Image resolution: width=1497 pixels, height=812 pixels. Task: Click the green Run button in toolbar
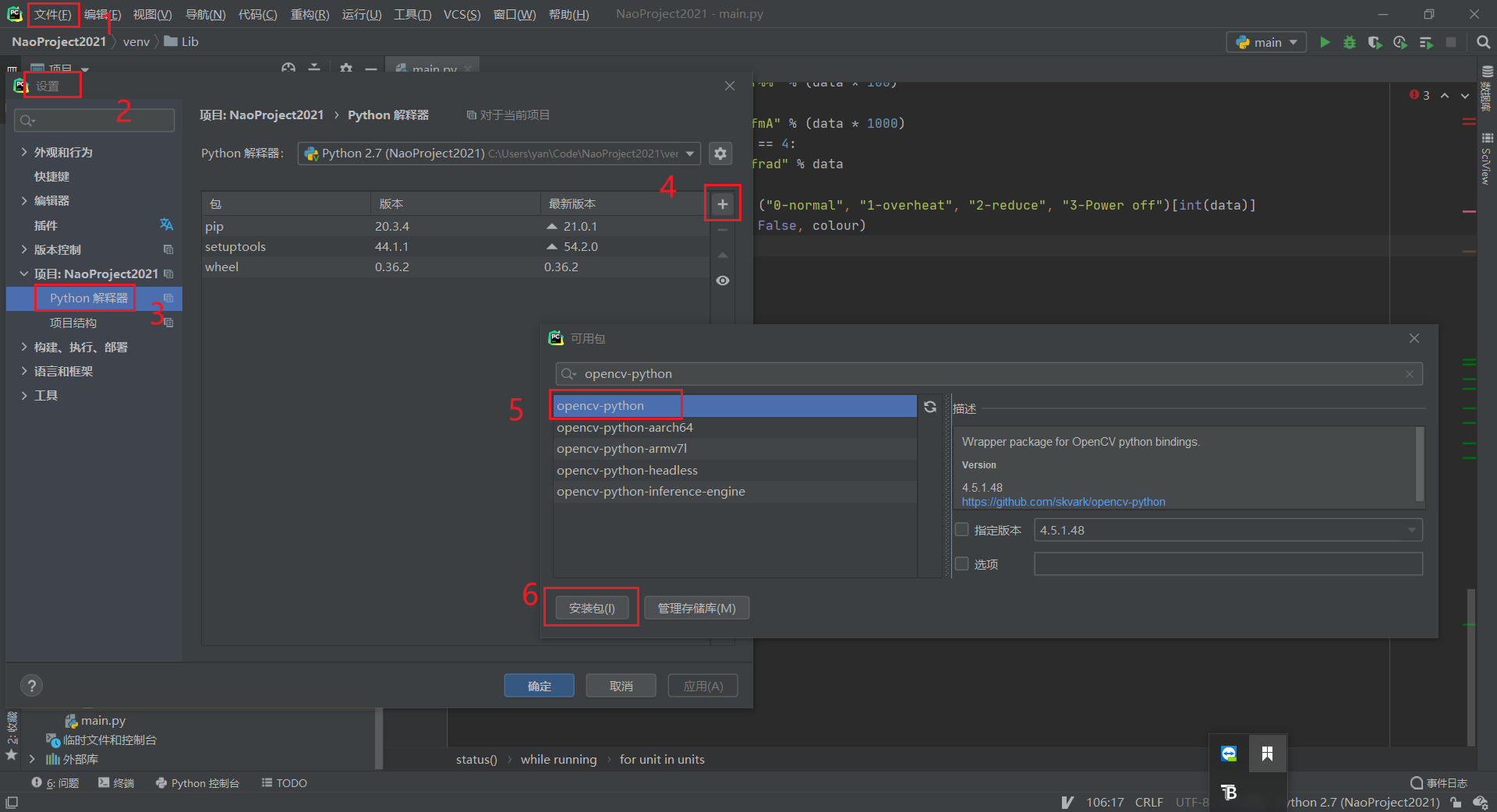pyautogui.click(x=1325, y=42)
